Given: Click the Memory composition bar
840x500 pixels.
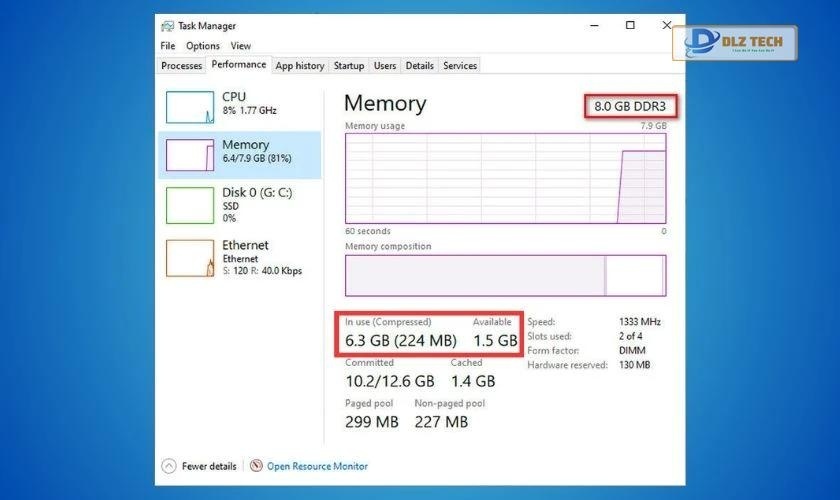Looking at the screenshot, I should [505, 275].
